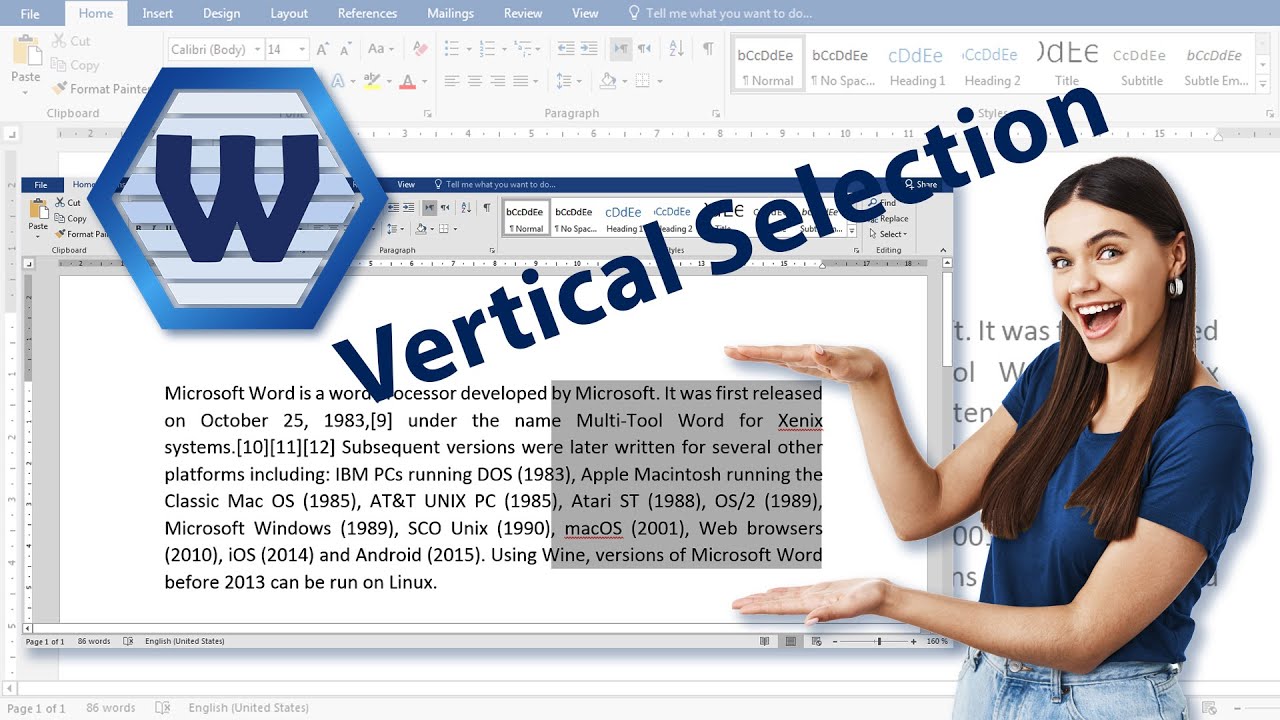Expand Paragraph dialog launcher in background window
1280x720 pixels.
pyautogui.click(x=716, y=114)
